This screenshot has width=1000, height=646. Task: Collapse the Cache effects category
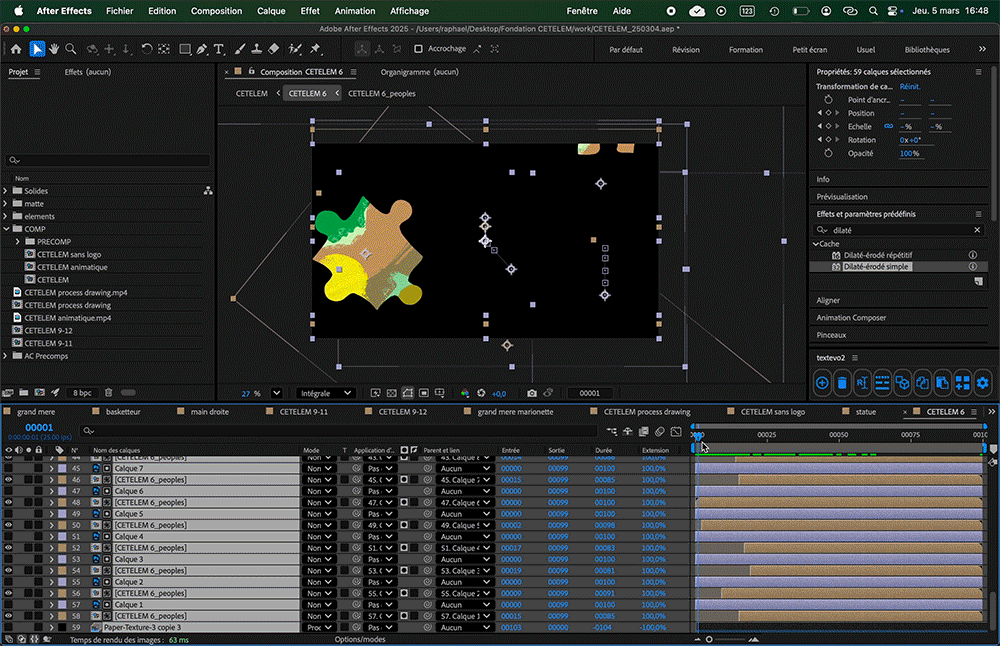(x=814, y=244)
